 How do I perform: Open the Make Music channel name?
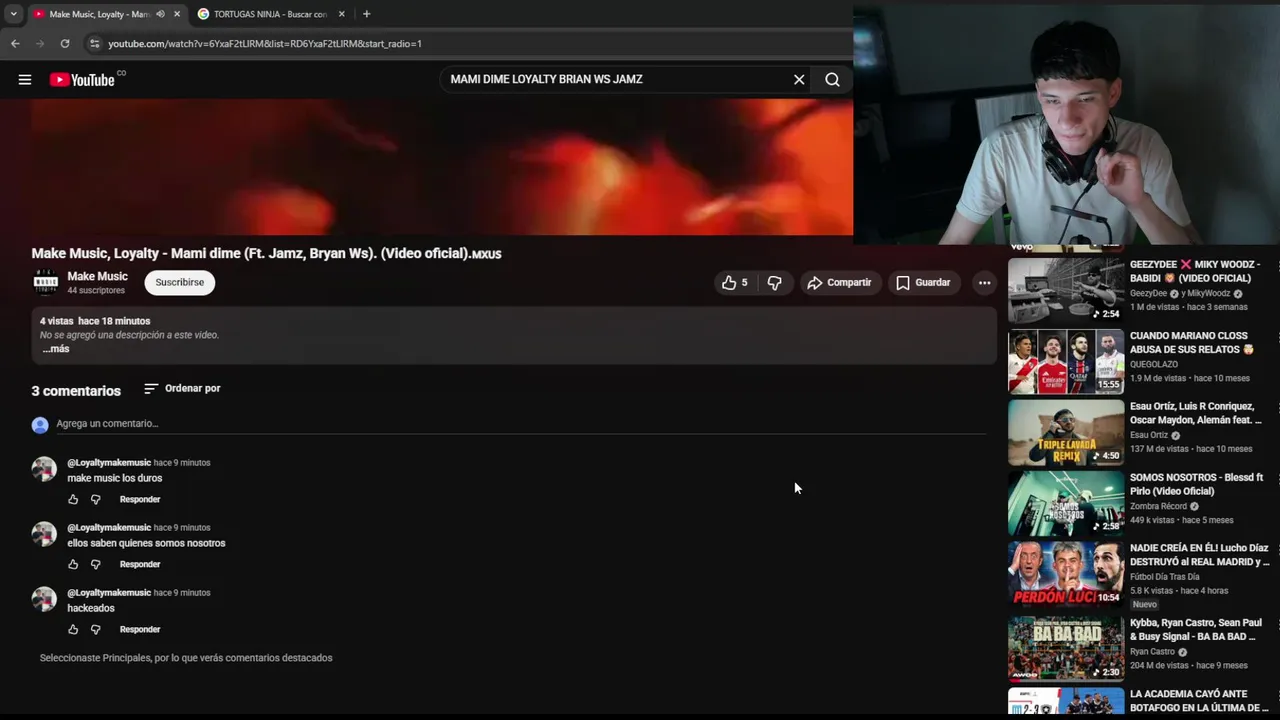[97, 276]
